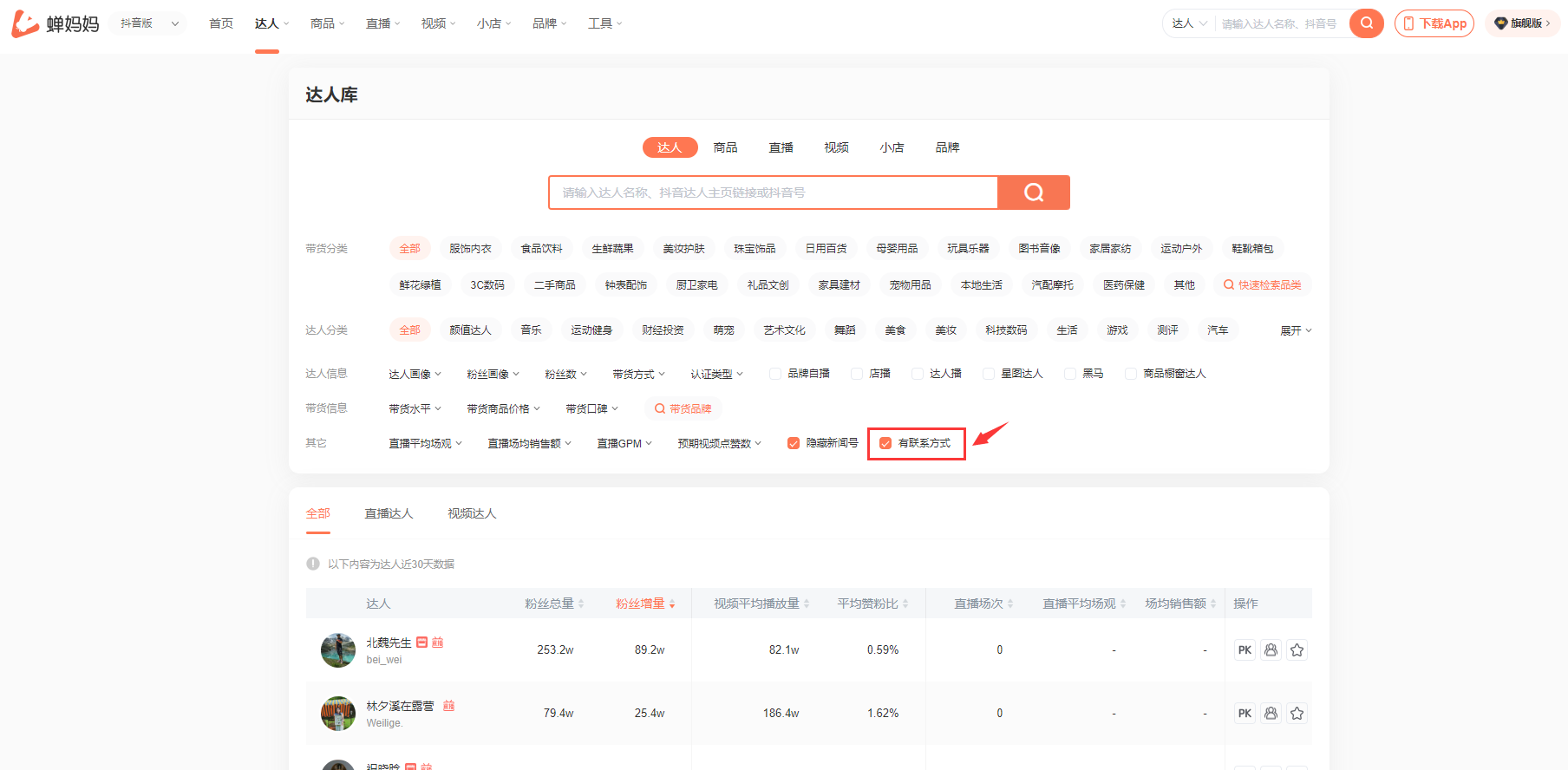
Task: Open the 直播场均销售额 dropdown filter
Action: [x=529, y=443]
